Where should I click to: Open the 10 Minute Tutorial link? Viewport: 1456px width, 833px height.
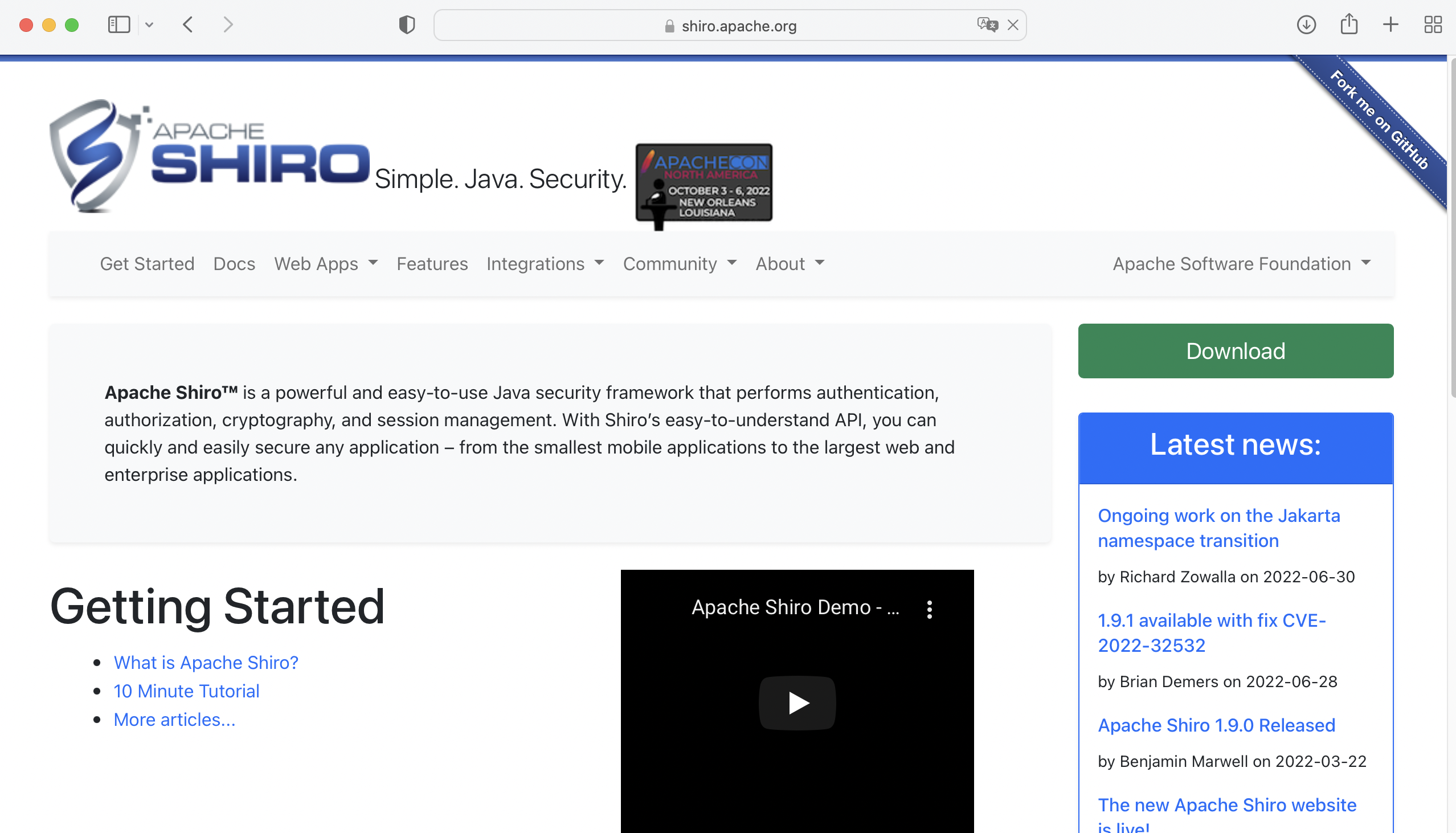coord(186,691)
